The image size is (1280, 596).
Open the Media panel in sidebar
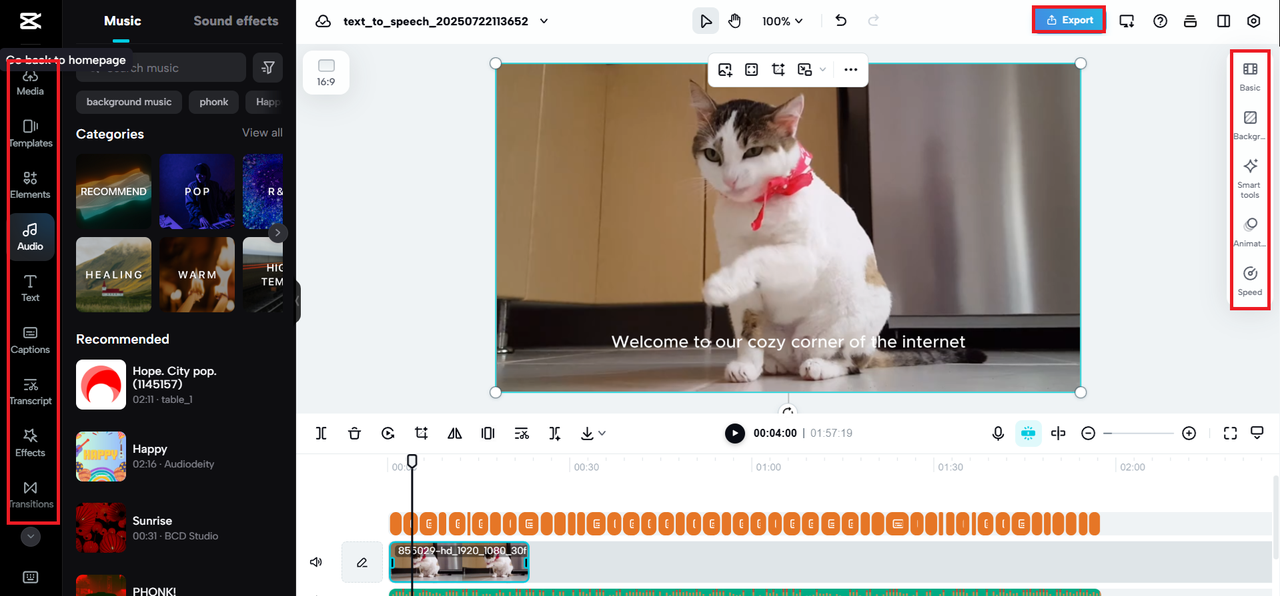30,82
